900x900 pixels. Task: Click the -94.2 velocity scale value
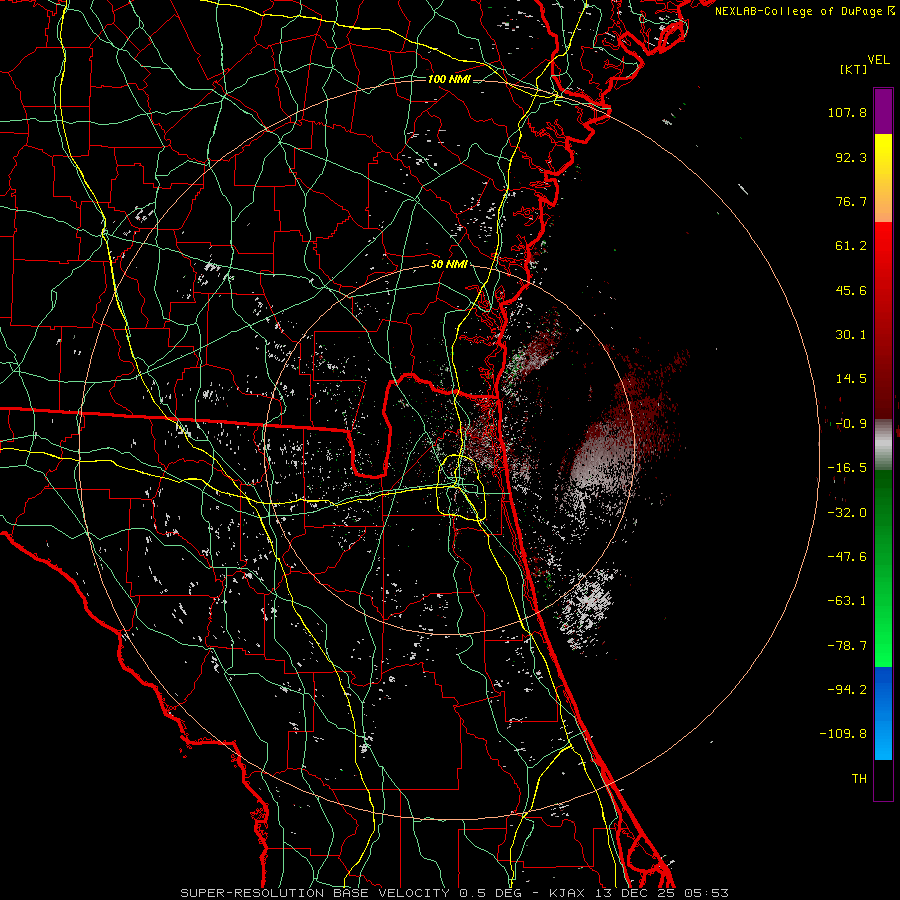coord(847,690)
